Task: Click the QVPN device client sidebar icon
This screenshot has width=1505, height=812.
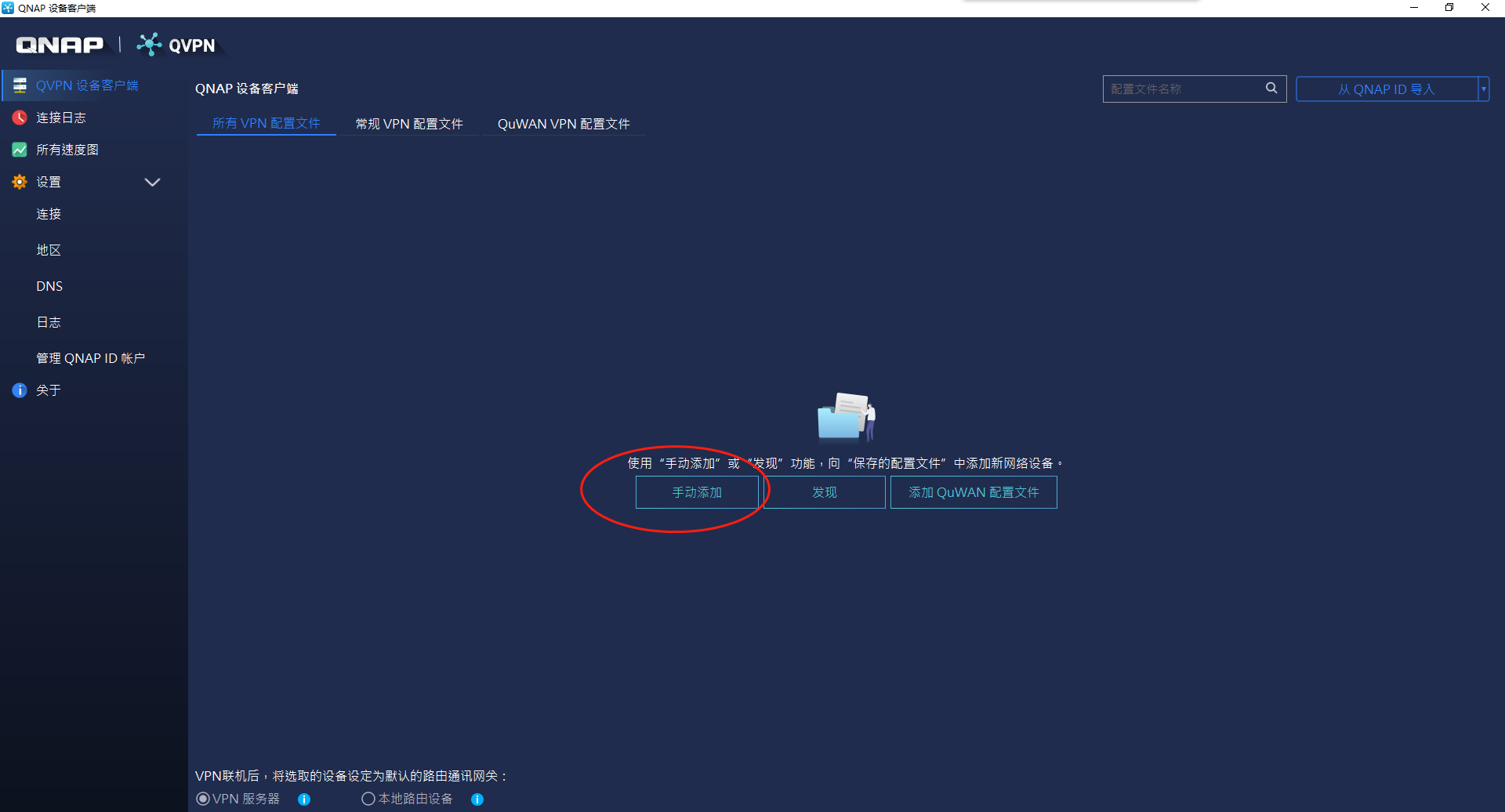Action: click(x=20, y=85)
